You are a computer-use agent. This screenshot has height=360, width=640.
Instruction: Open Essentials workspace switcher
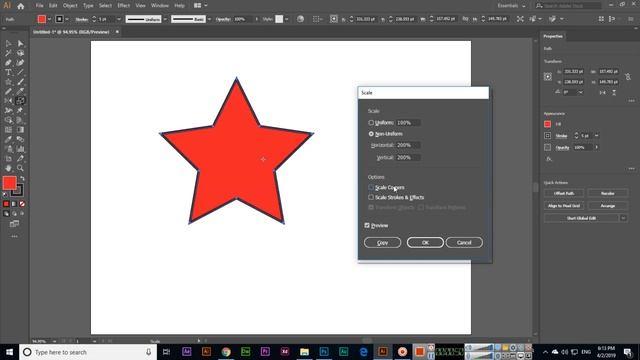(511, 6)
